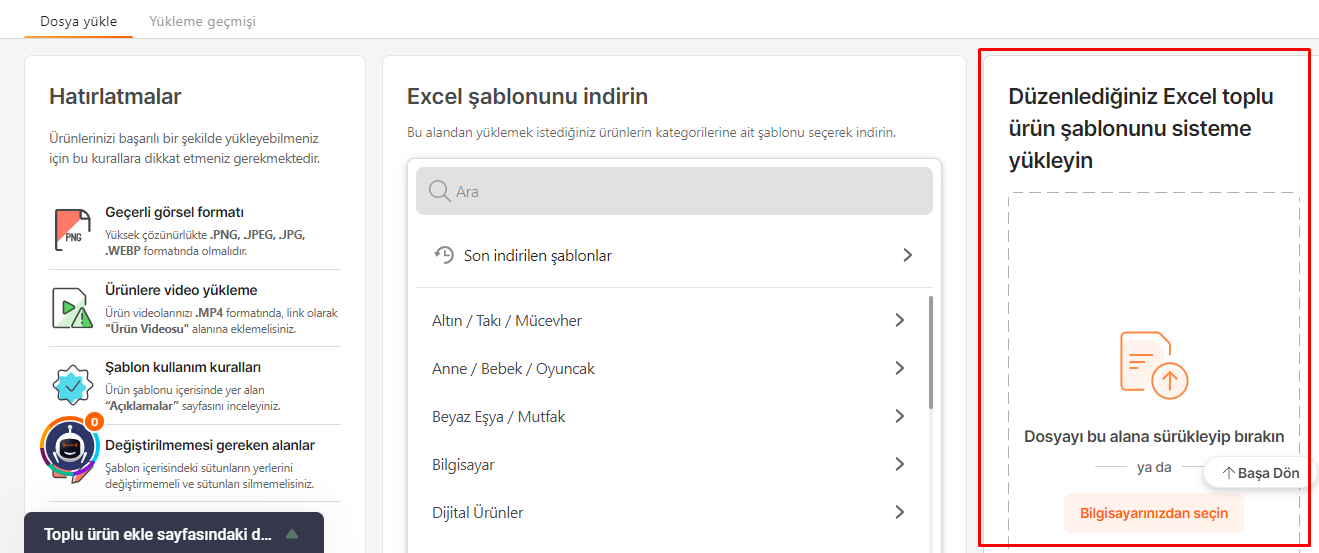The image size is (1319, 553).
Task: Expand the Dijital Ürünler chevron
Action: (899, 512)
